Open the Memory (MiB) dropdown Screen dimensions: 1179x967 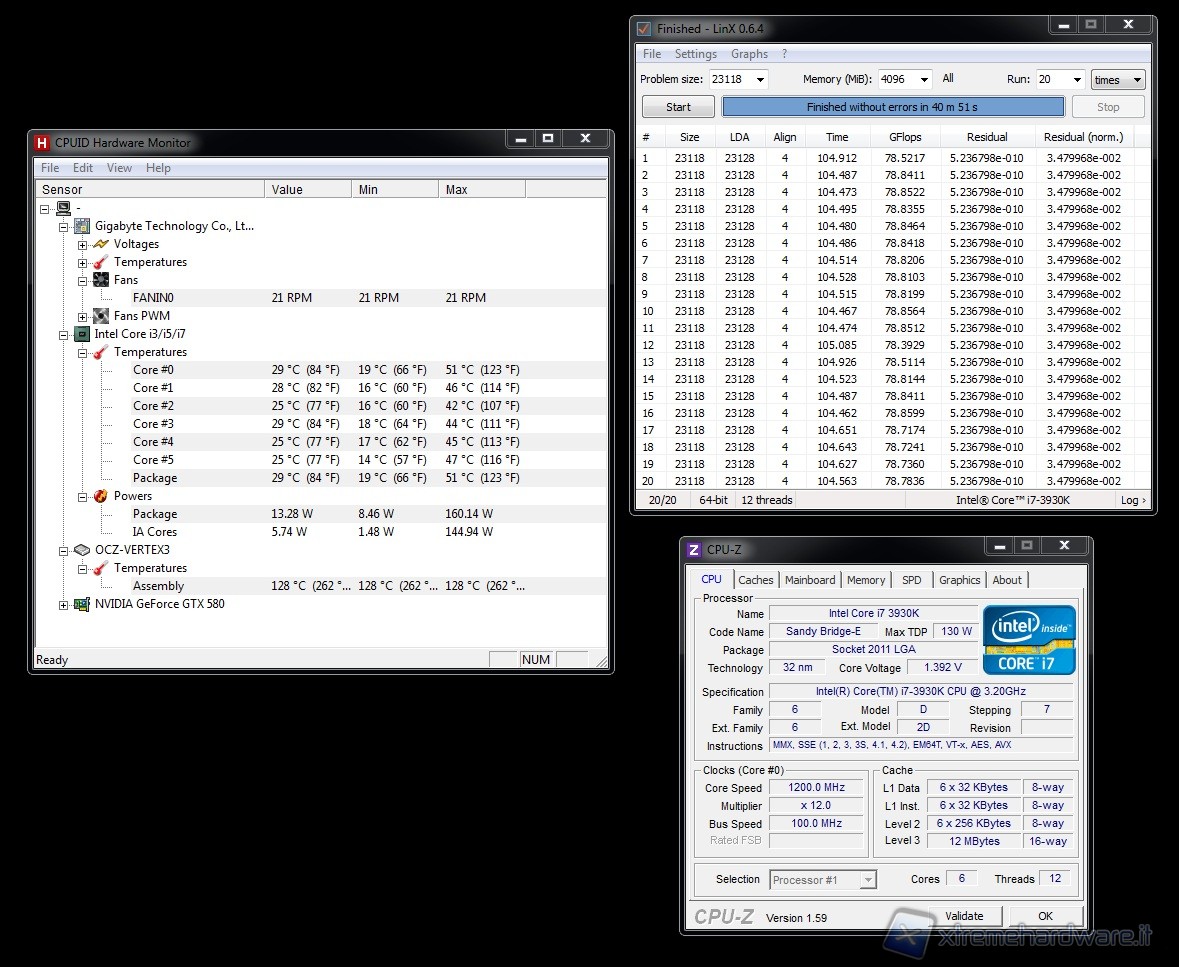(922, 80)
